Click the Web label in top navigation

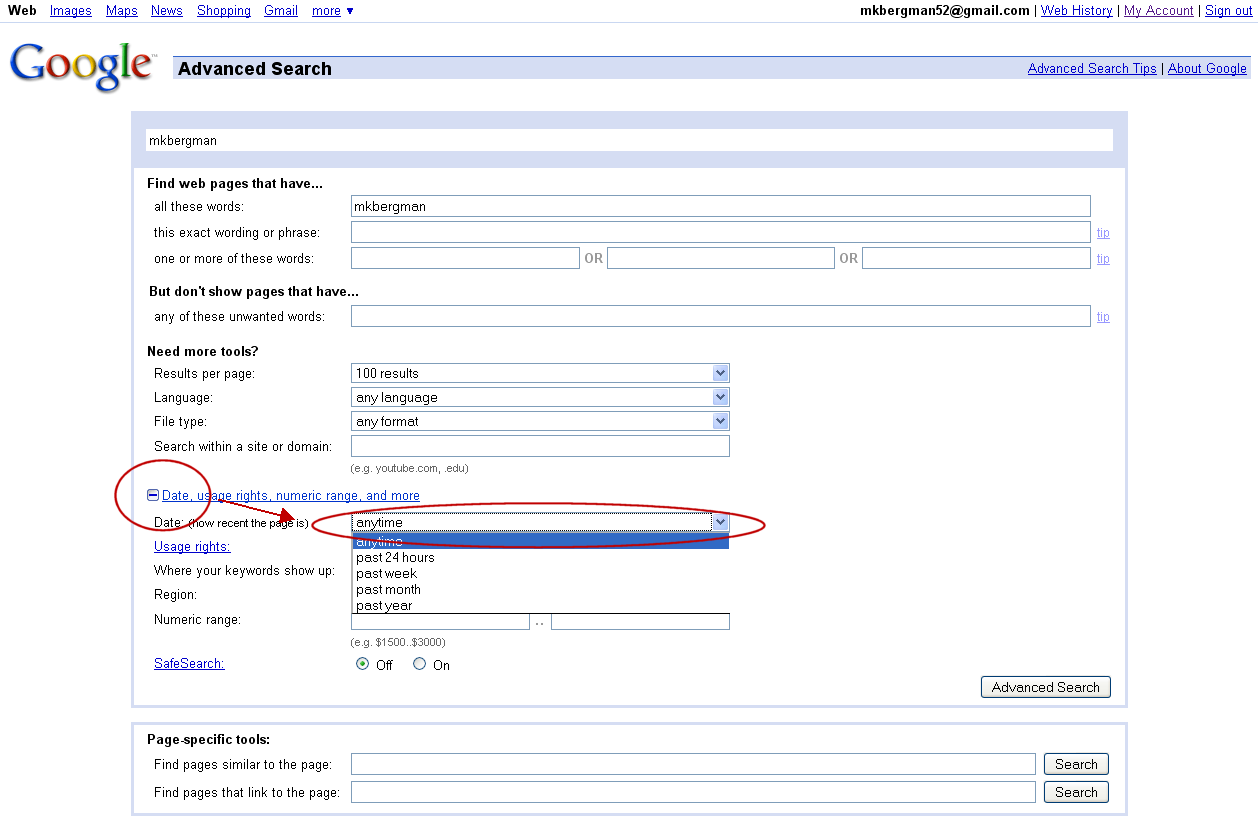pyautogui.click(x=22, y=10)
